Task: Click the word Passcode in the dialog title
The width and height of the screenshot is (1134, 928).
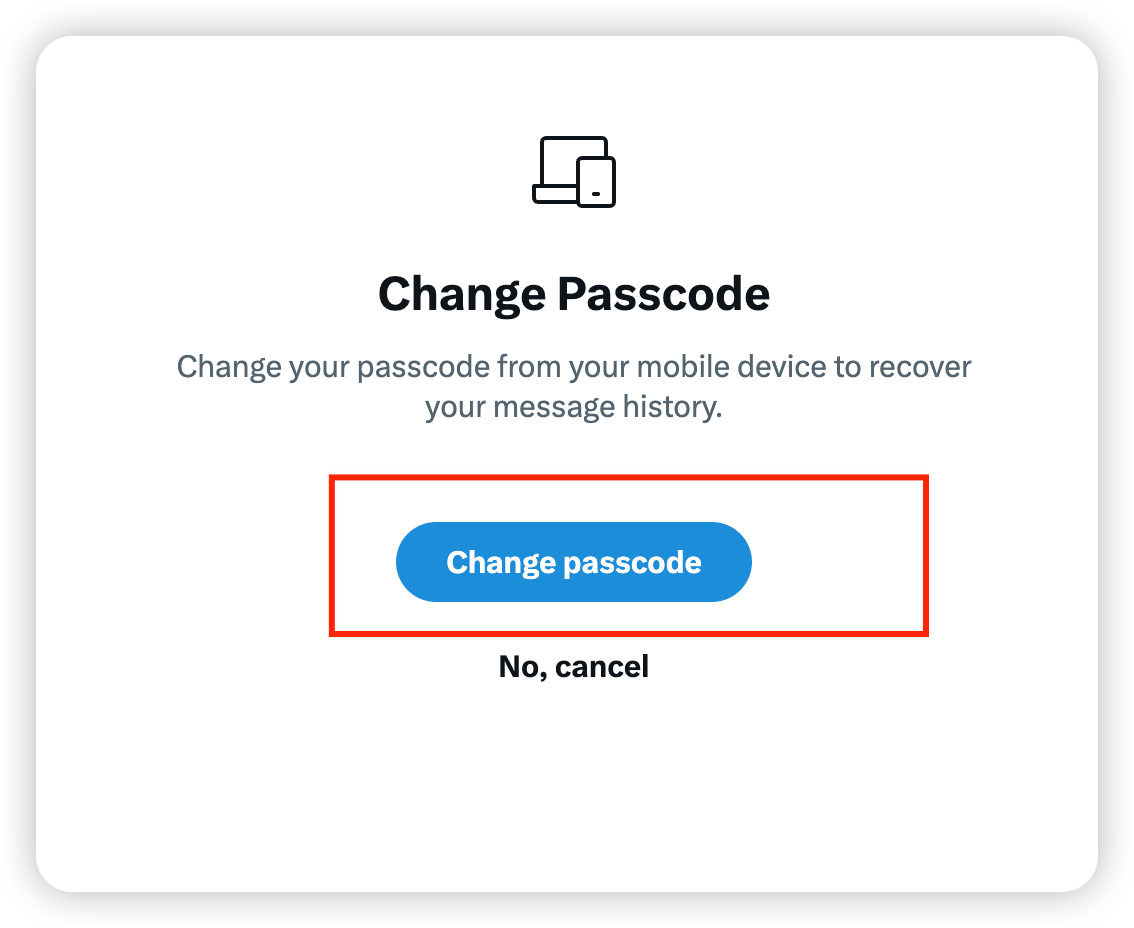Action: (x=663, y=294)
